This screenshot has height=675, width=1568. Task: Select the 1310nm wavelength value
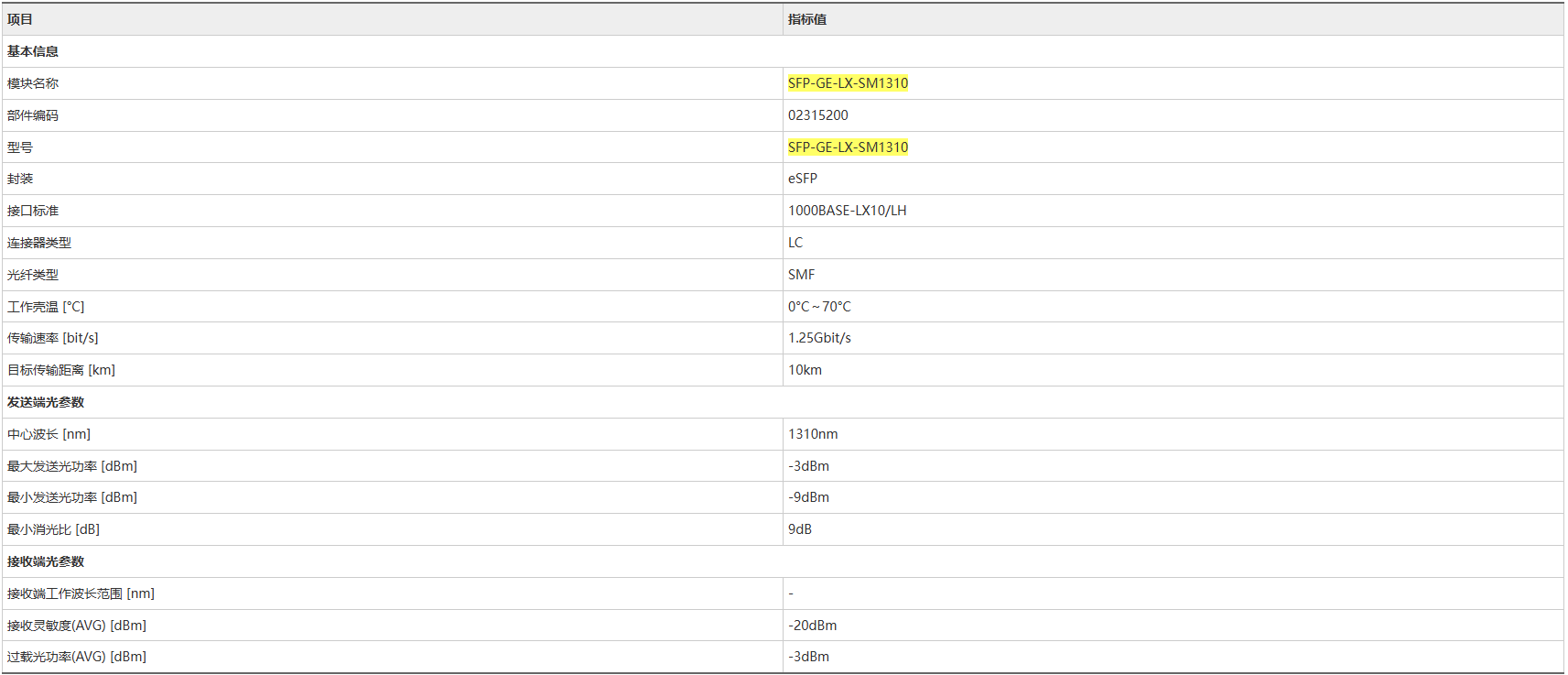tap(813, 434)
